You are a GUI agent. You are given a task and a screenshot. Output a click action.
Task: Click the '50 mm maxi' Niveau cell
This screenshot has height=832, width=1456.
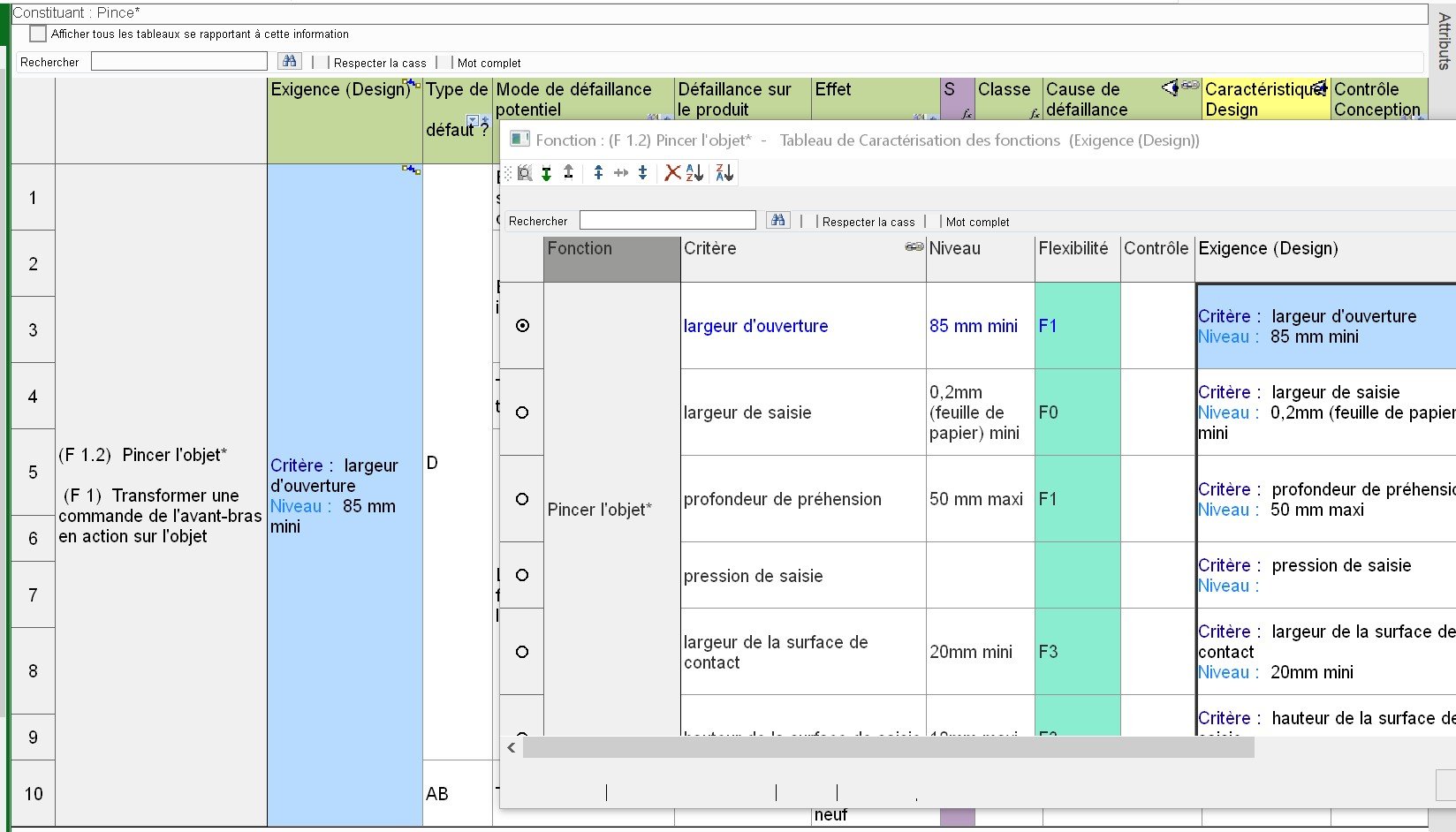coord(980,499)
